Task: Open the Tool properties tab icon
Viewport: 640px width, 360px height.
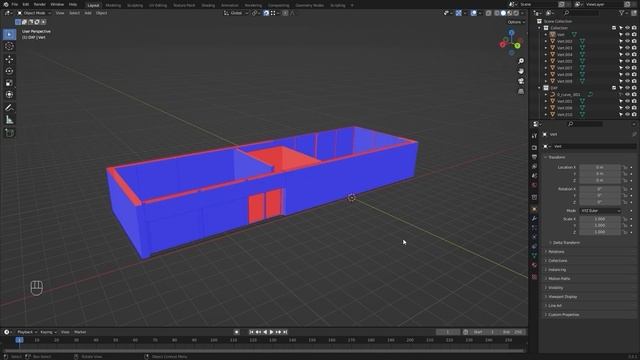Action: 534,136
